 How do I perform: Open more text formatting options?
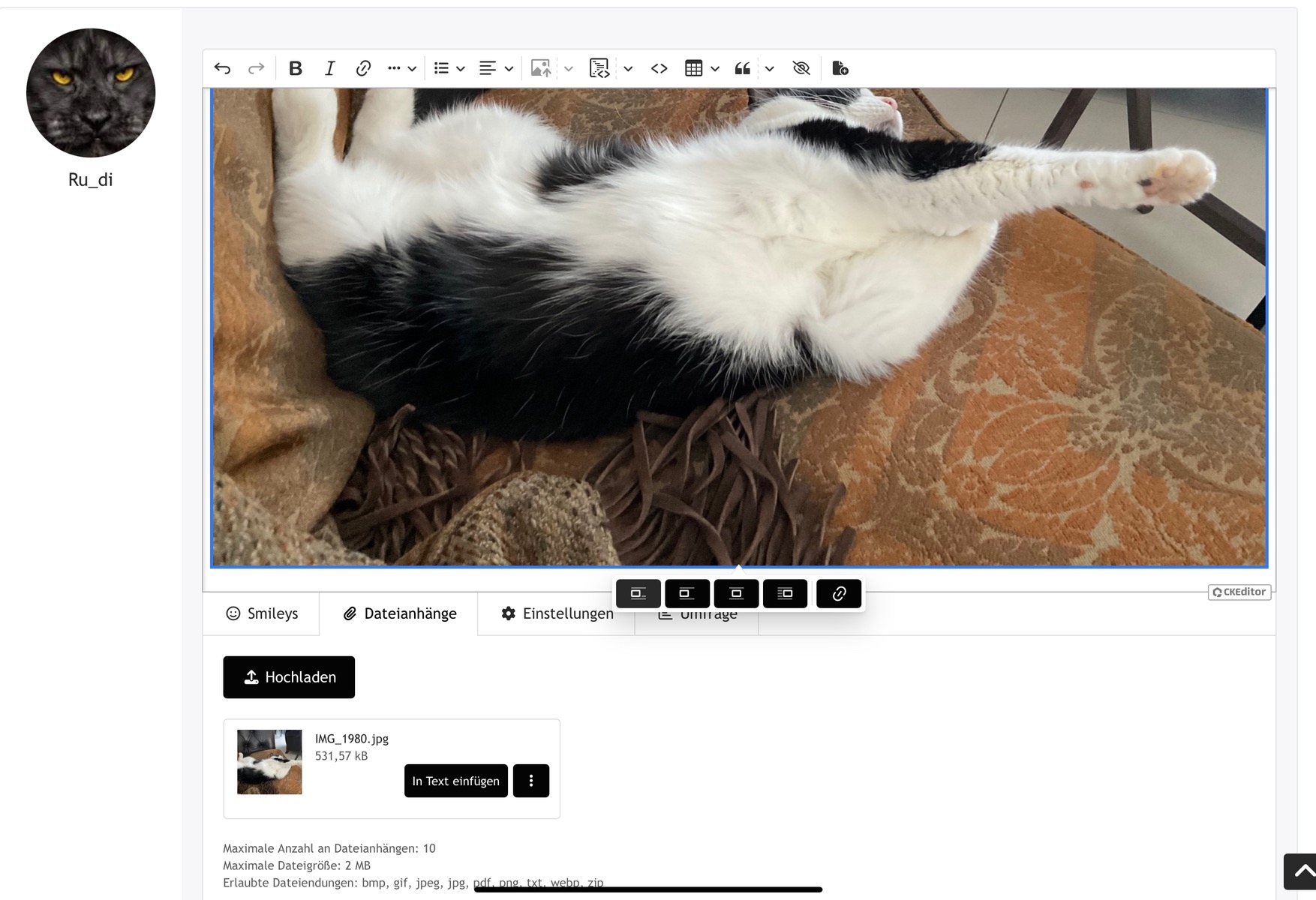point(401,68)
